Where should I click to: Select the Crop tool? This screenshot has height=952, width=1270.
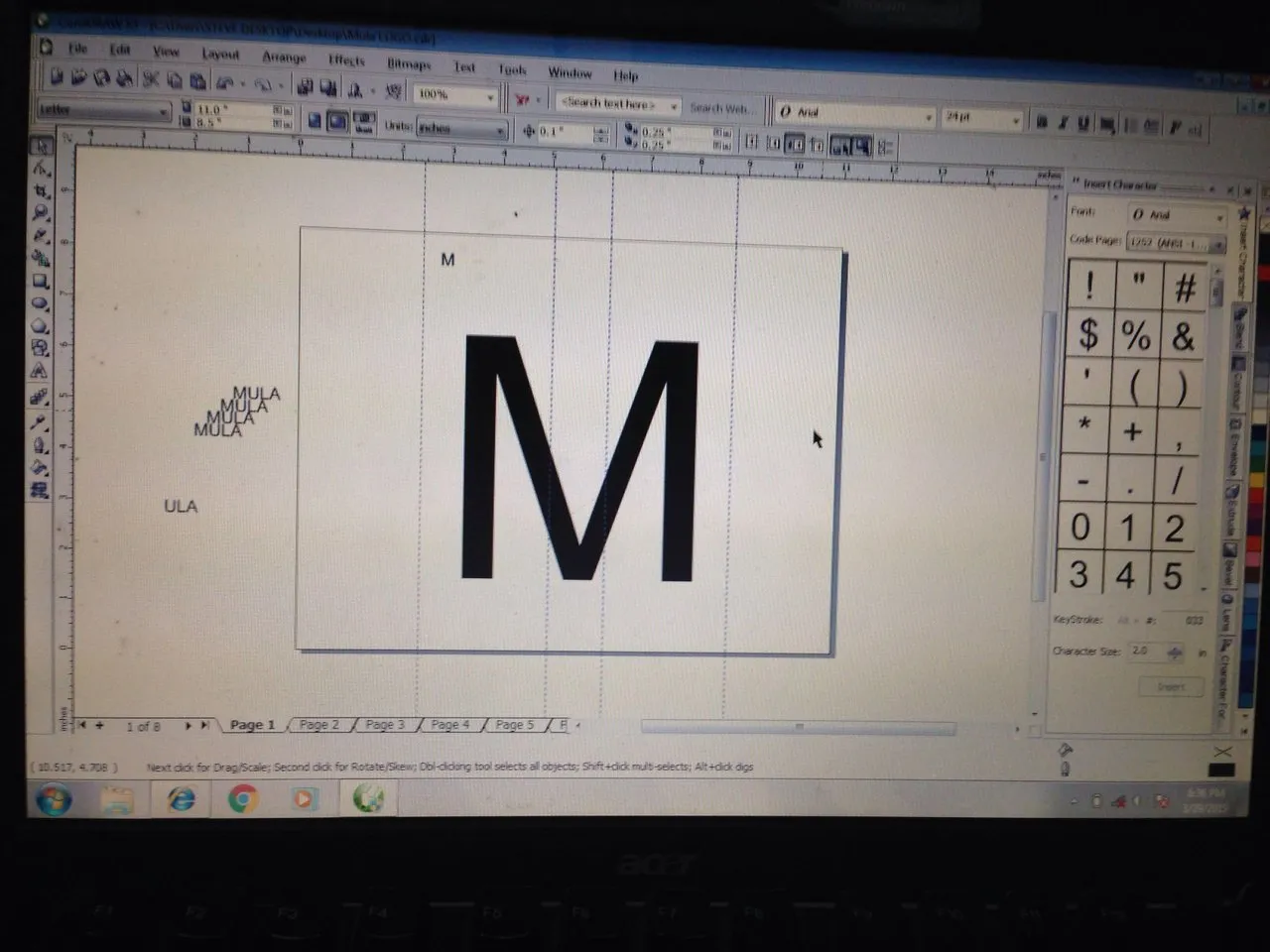point(41,190)
